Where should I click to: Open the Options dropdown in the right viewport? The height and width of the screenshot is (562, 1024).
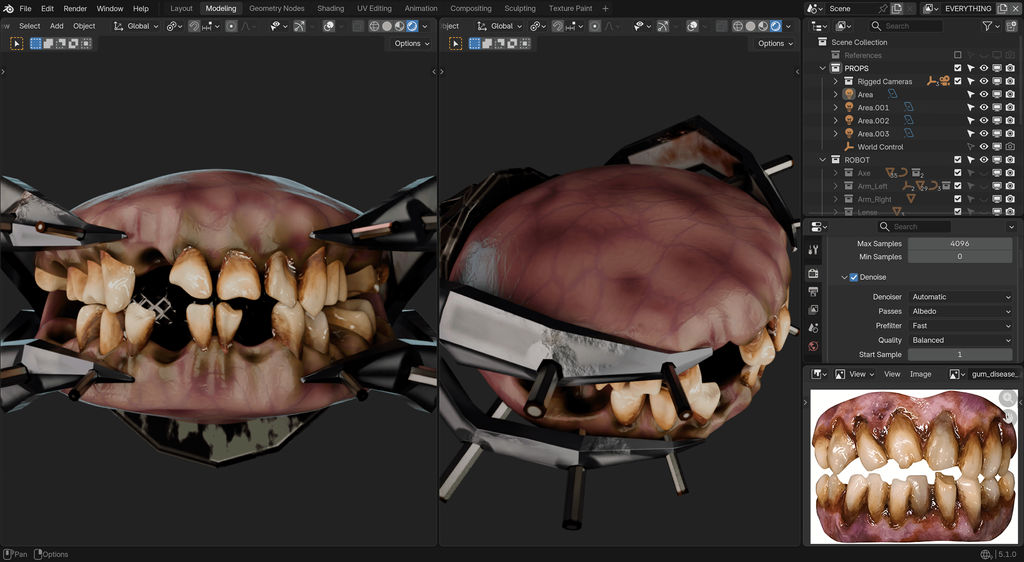(775, 43)
